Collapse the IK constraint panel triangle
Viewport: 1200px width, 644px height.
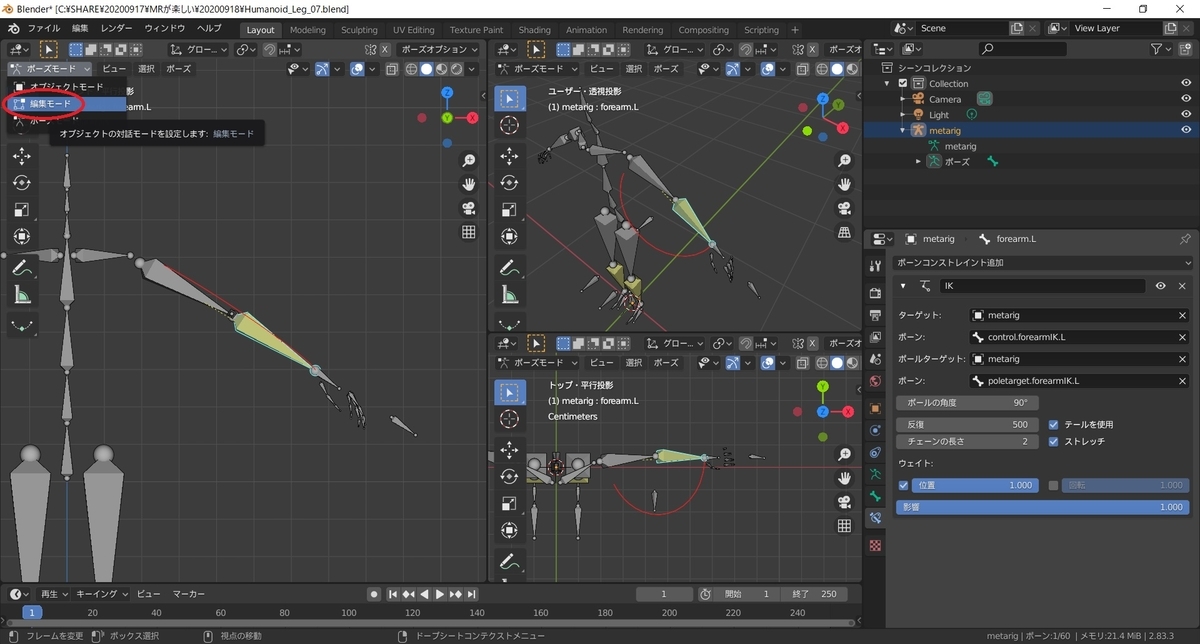tap(904, 286)
